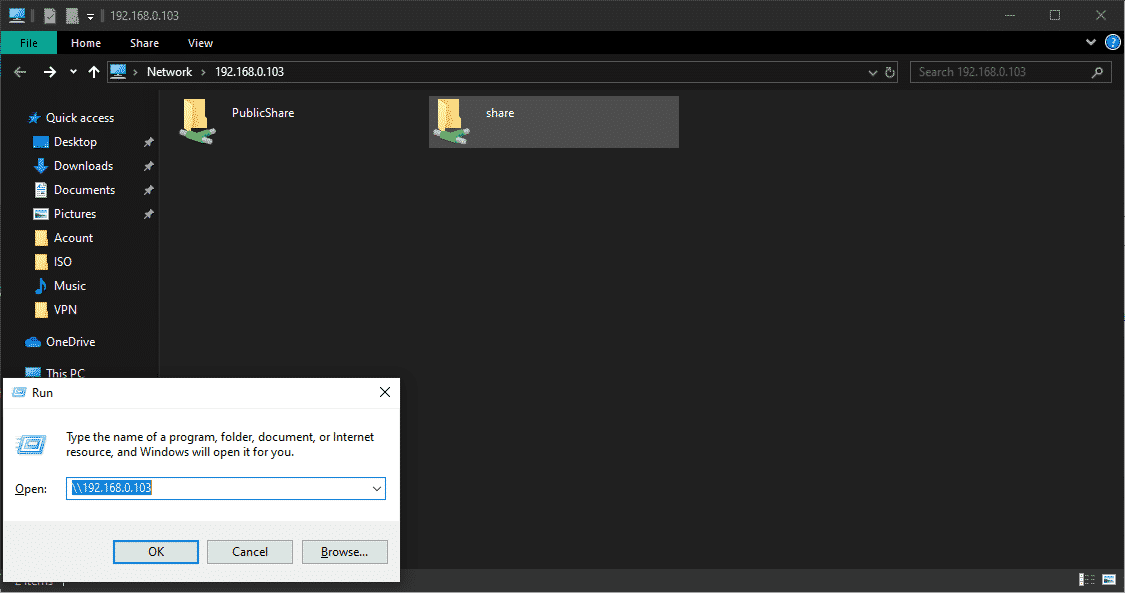This screenshot has width=1125, height=593.
Task: Expand the address bar history dropdown
Action: (872, 72)
